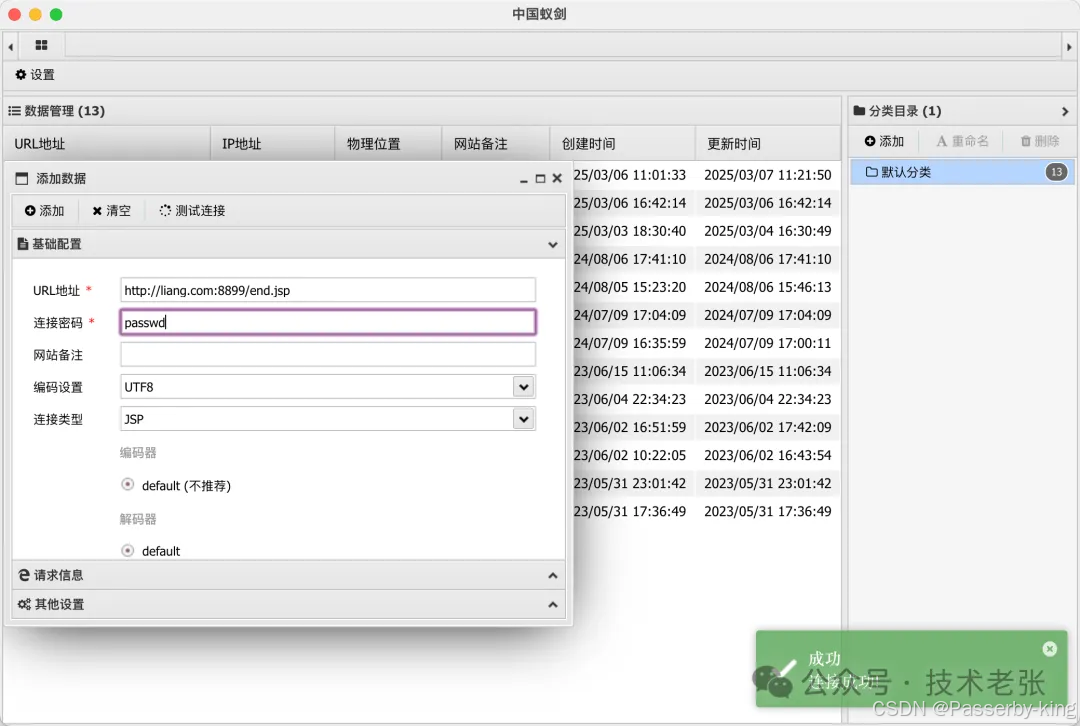Select decoder default radio button
Screen dimensions: 1080x726
[127, 550]
